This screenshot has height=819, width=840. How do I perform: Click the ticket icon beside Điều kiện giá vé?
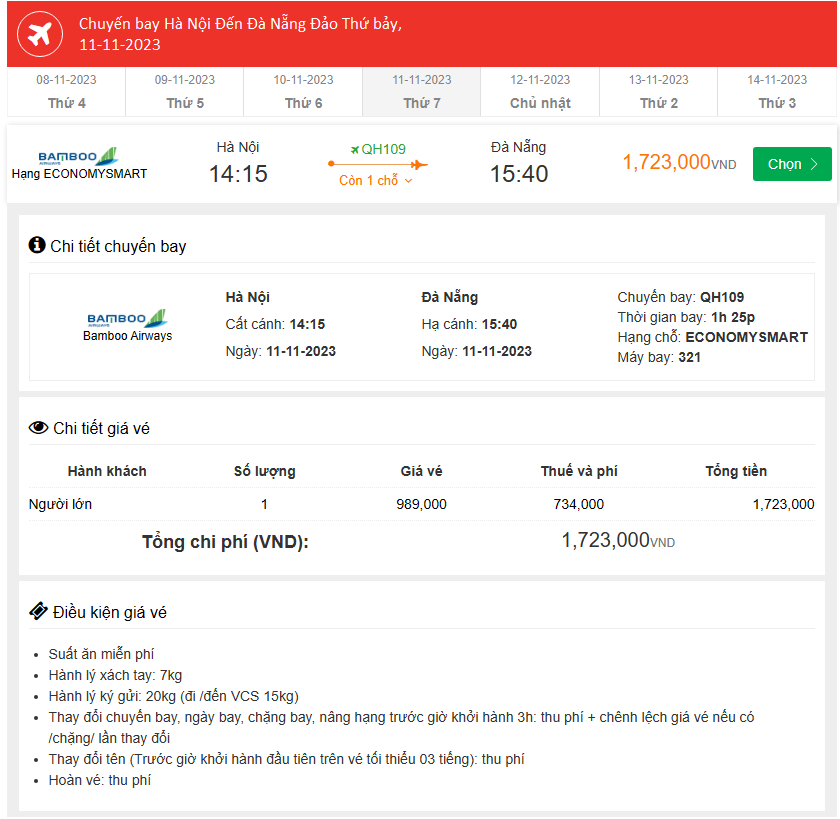coord(39,611)
